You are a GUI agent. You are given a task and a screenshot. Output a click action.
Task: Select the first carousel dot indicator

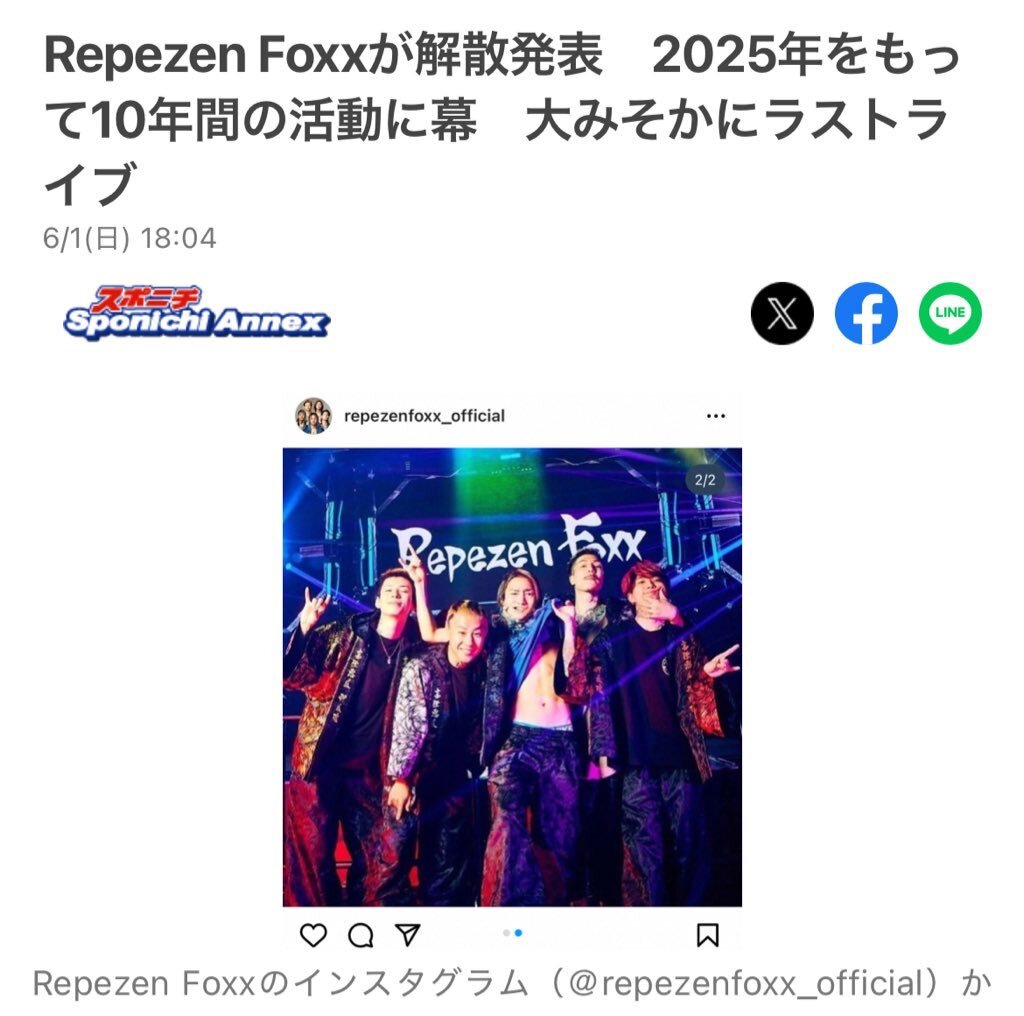pos(506,933)
